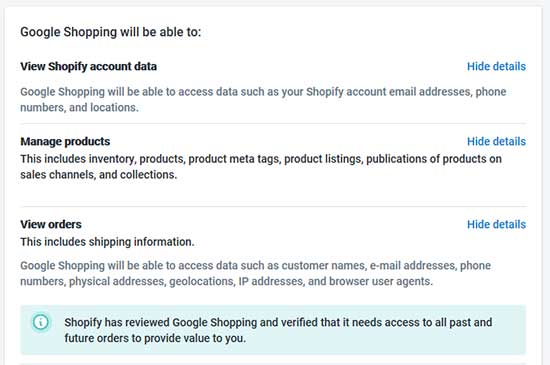This screenshot has height=365, width=550.
Task: Click the Shopify has reviewed Google Shopping notice text
Action: 278,330
